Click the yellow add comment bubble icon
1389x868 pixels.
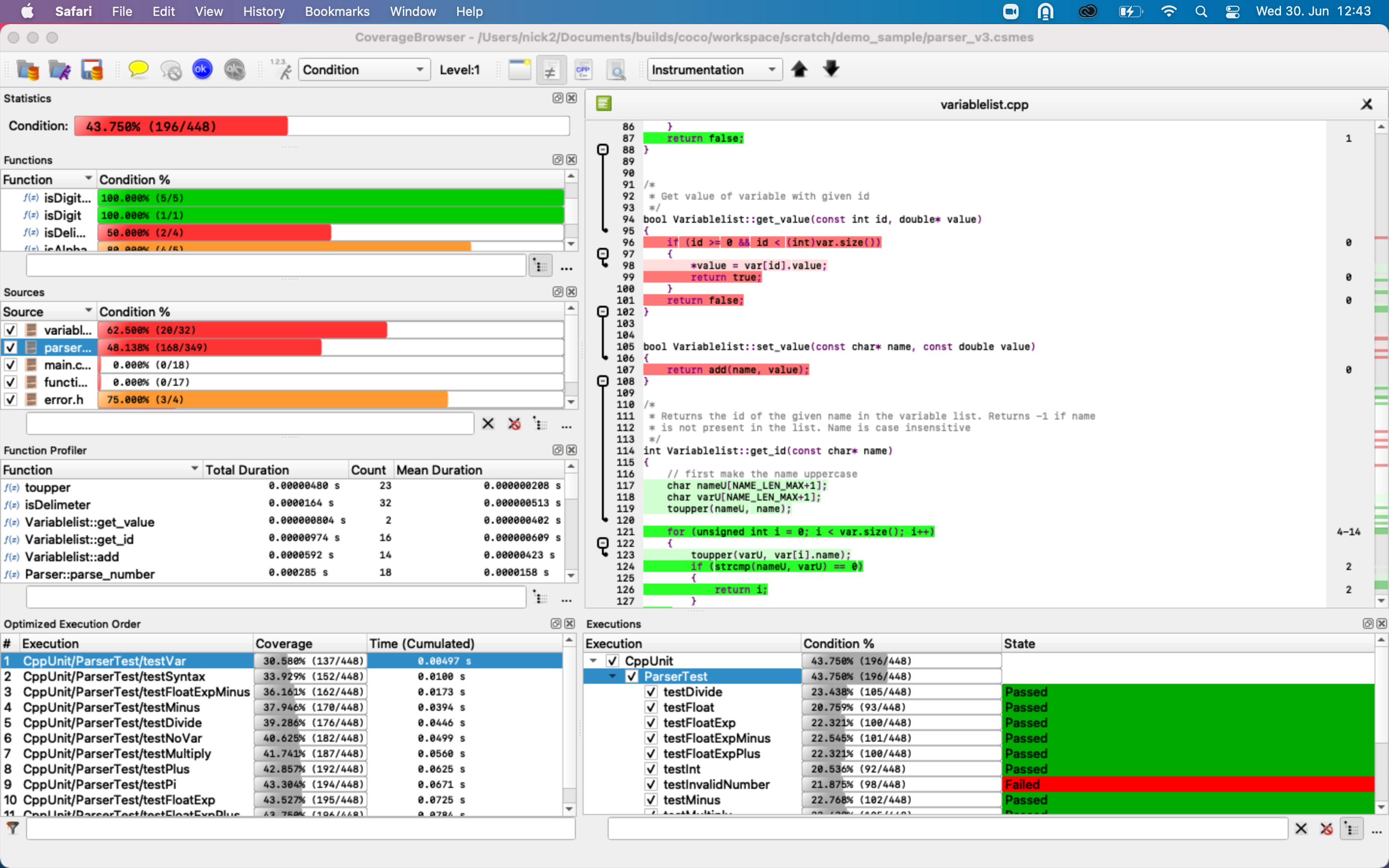click(x=138, y=69)
